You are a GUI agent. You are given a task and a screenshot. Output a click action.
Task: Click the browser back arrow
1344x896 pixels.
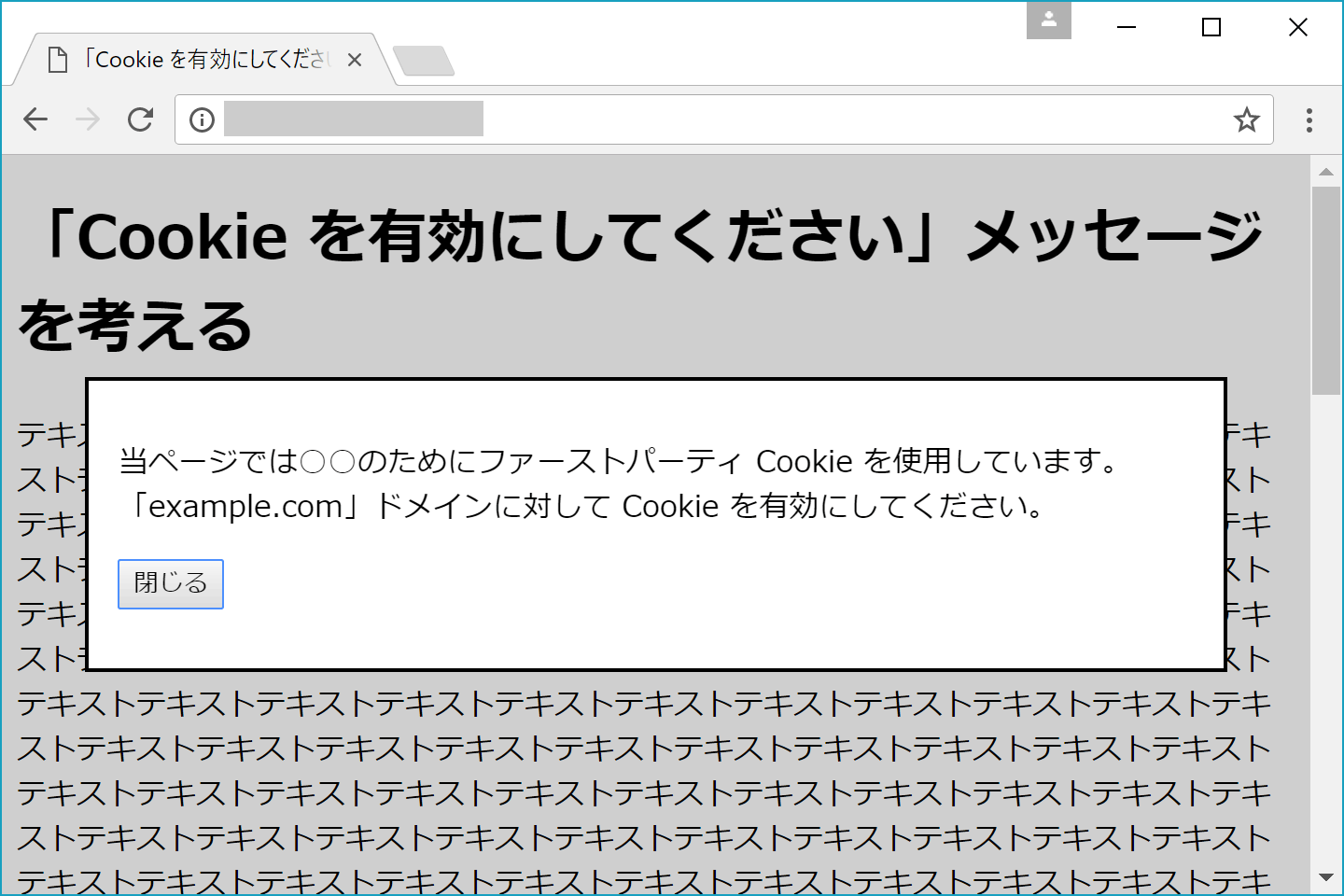pos(35,119)
